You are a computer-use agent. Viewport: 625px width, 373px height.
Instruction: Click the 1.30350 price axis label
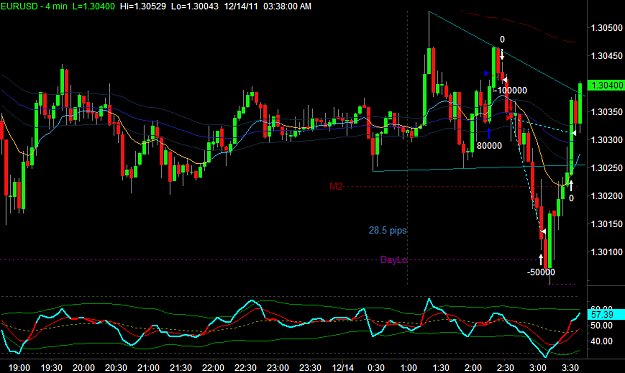(606, 112)
